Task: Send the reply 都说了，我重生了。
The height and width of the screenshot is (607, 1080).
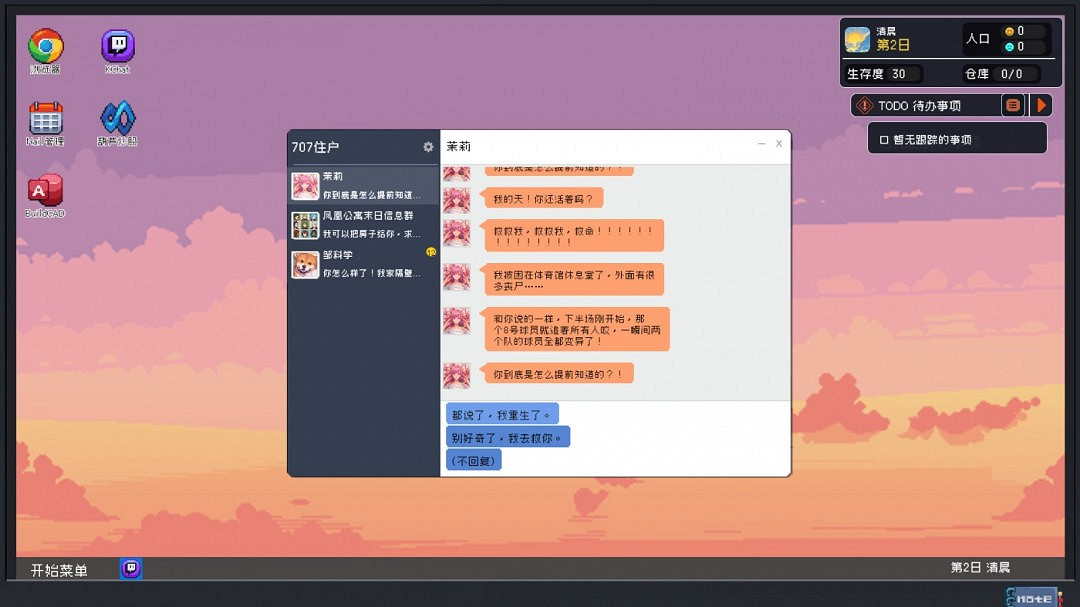Action: (502, 413)
